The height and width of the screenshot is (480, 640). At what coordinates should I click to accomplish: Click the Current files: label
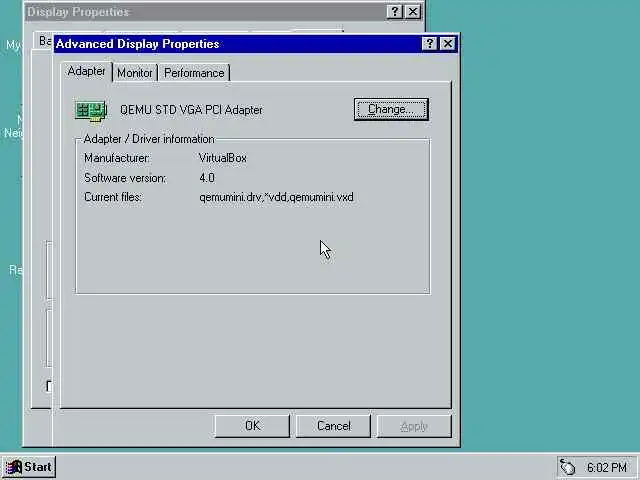coord(113,197)
